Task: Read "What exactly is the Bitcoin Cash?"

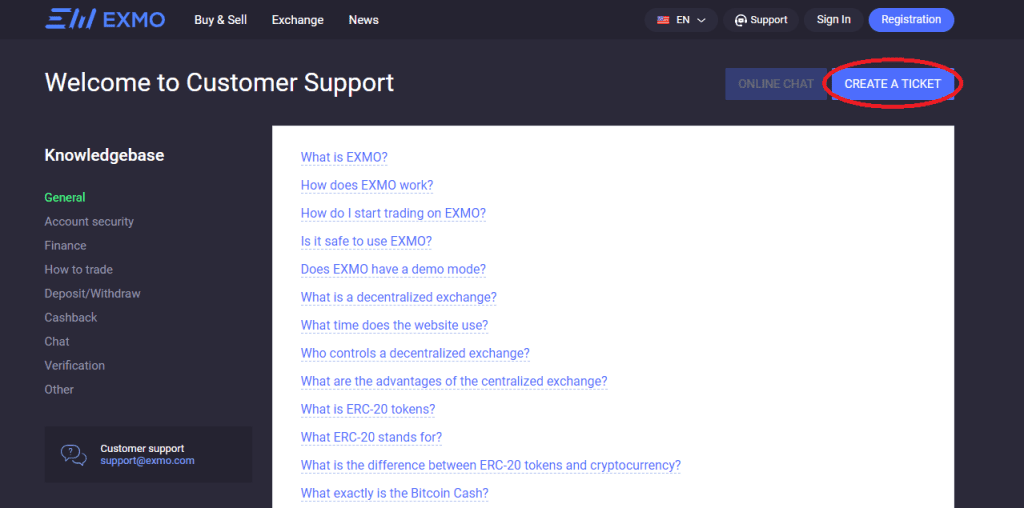Action: (394, 494)
